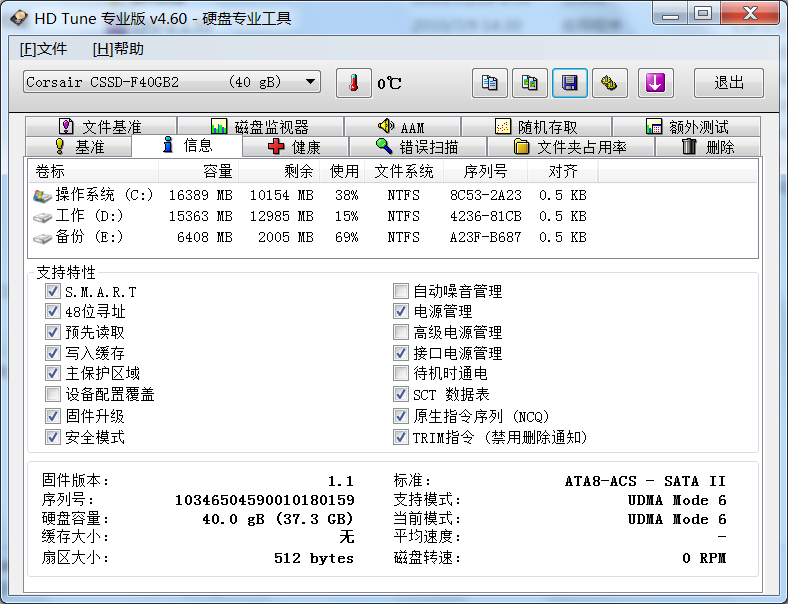Image resolution: width=788 pixels, height=604 pixels.
Task: Click the thermometer temperature icon
Action: tap(353, 83)
